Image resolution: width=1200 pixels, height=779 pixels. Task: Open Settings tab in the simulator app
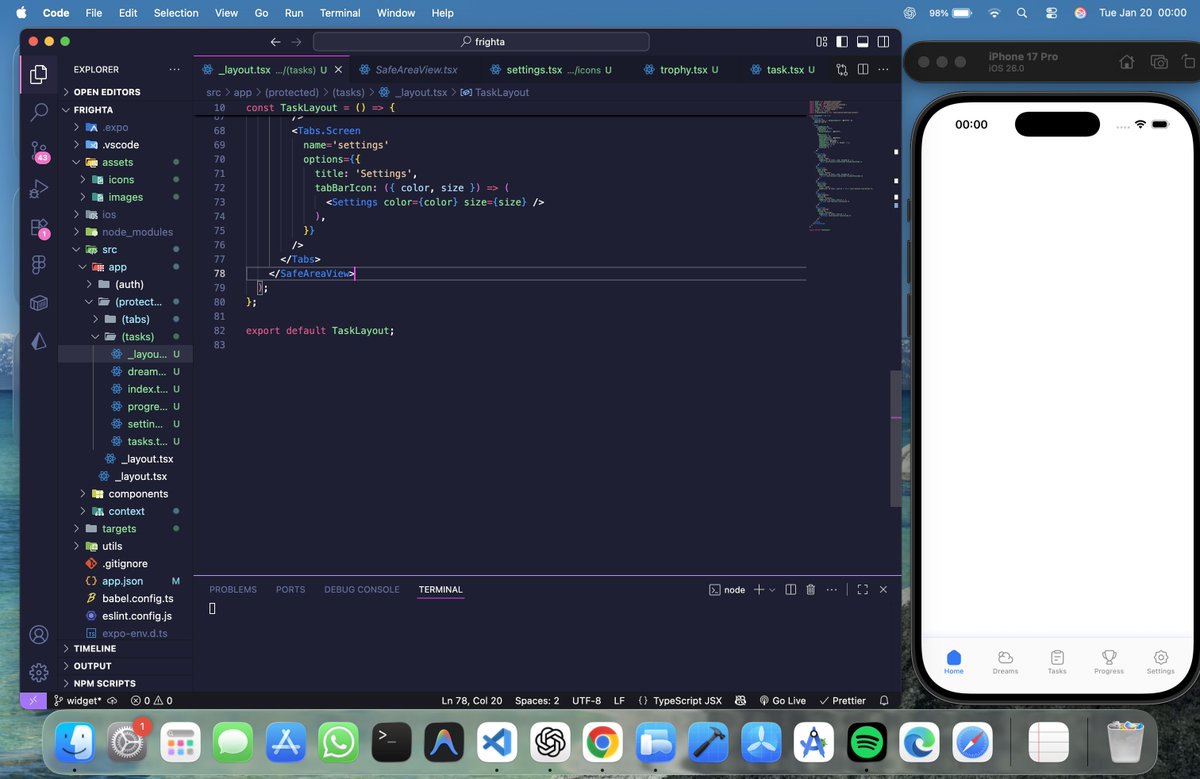(1160, 662)
